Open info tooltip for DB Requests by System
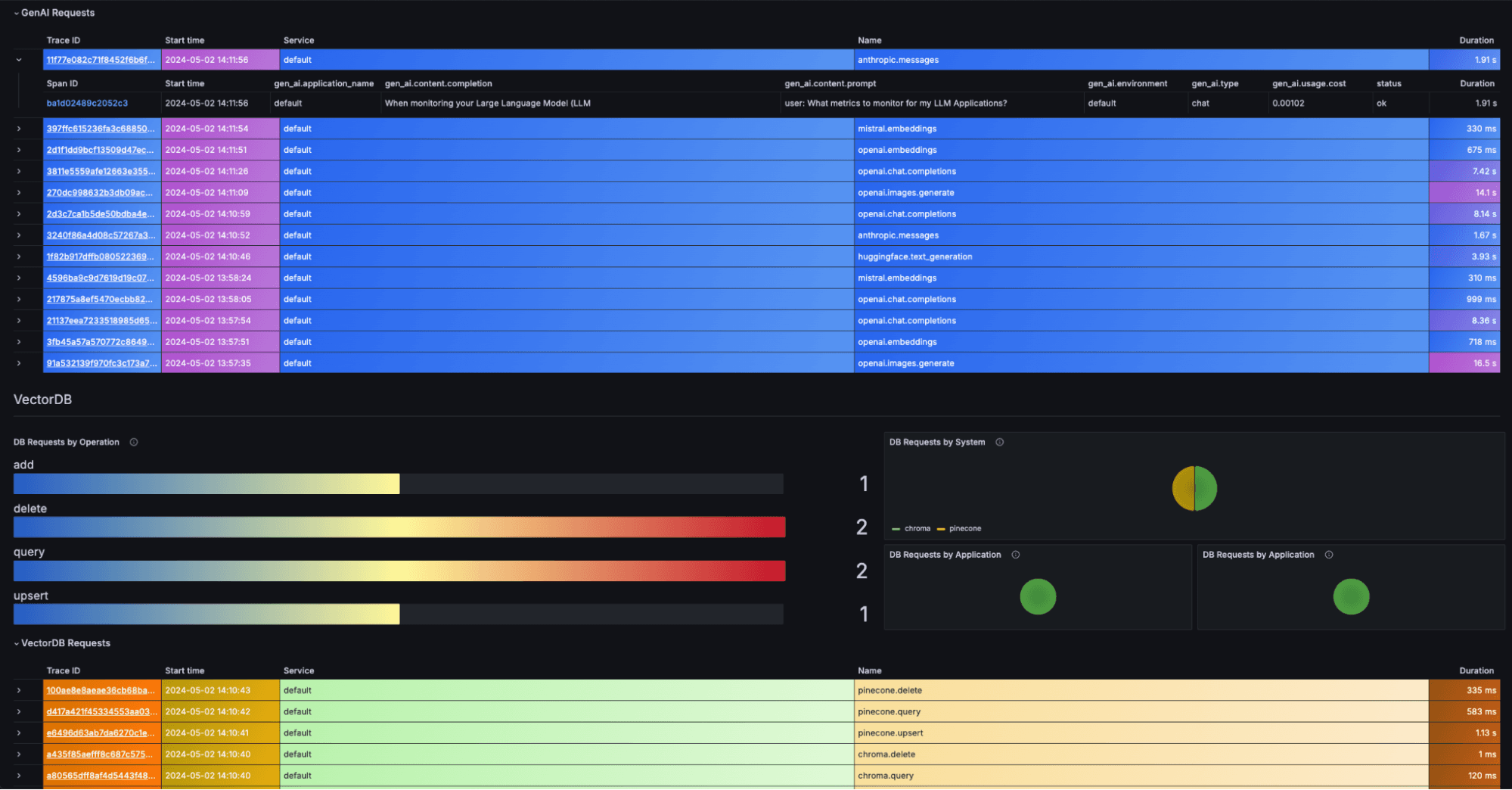 tap(999, 442)
